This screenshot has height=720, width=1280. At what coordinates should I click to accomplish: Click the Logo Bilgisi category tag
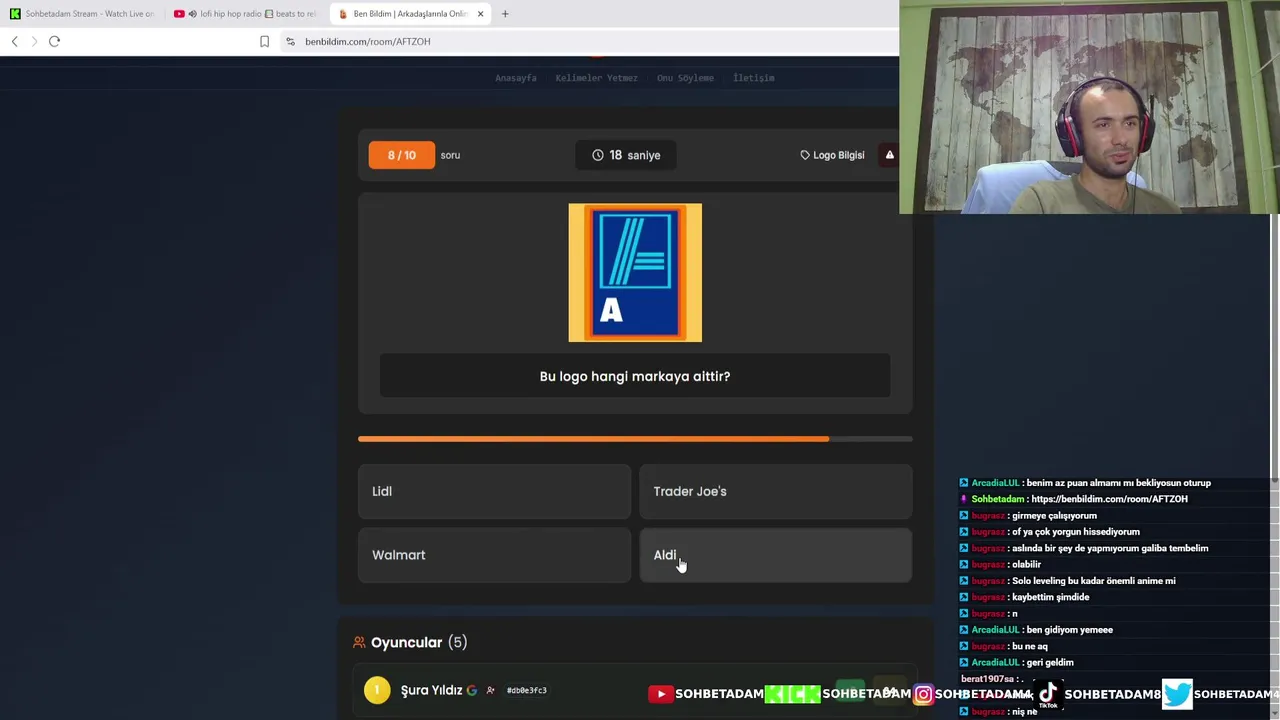pyautogui.click(x=832, y=155)
